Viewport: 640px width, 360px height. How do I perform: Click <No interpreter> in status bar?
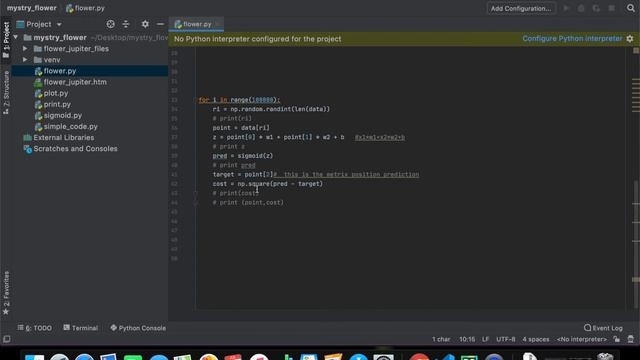pyautogui.click(x=582, y=339)
